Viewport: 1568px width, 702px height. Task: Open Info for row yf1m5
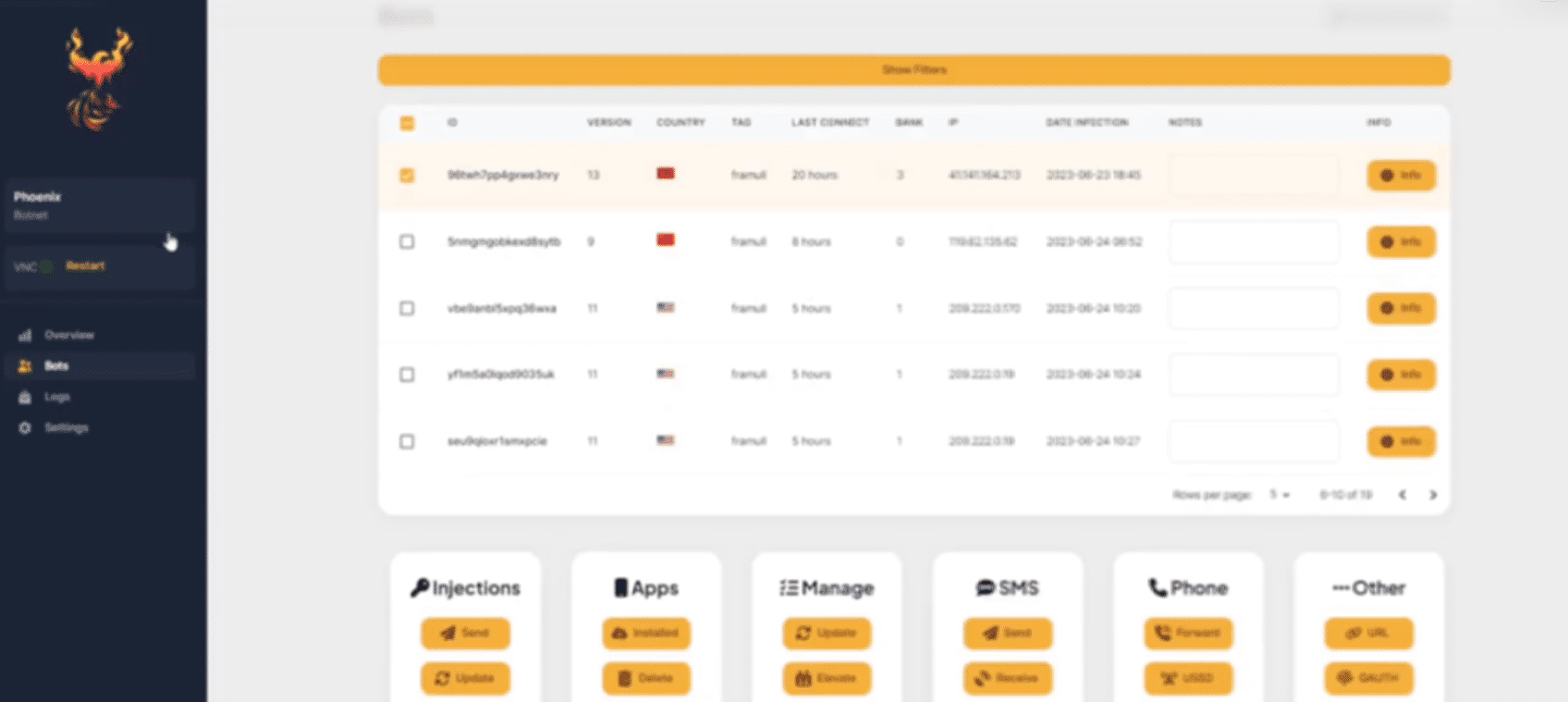(x=1401, y=375)
